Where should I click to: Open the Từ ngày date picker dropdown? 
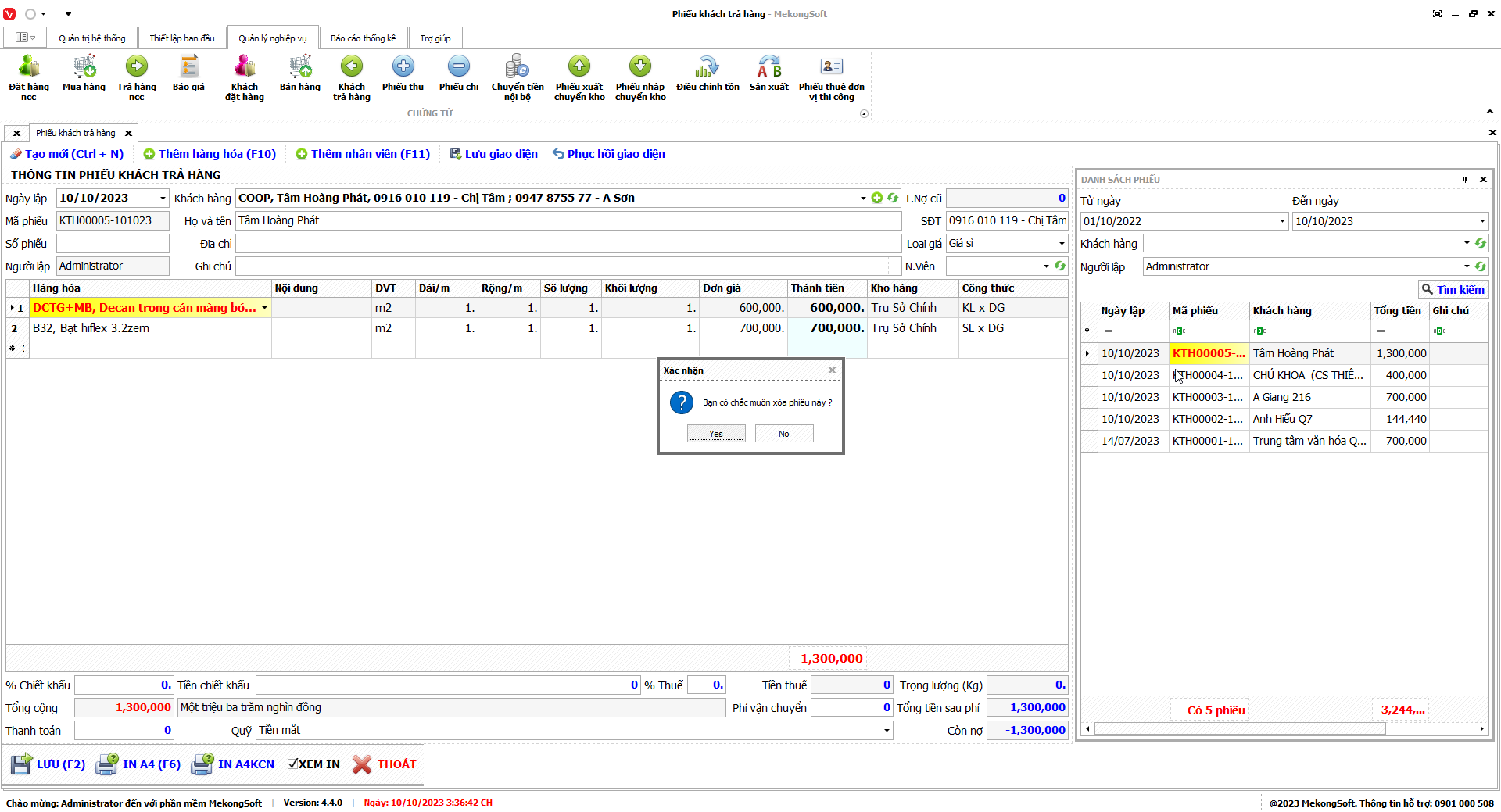point(1282,221)
